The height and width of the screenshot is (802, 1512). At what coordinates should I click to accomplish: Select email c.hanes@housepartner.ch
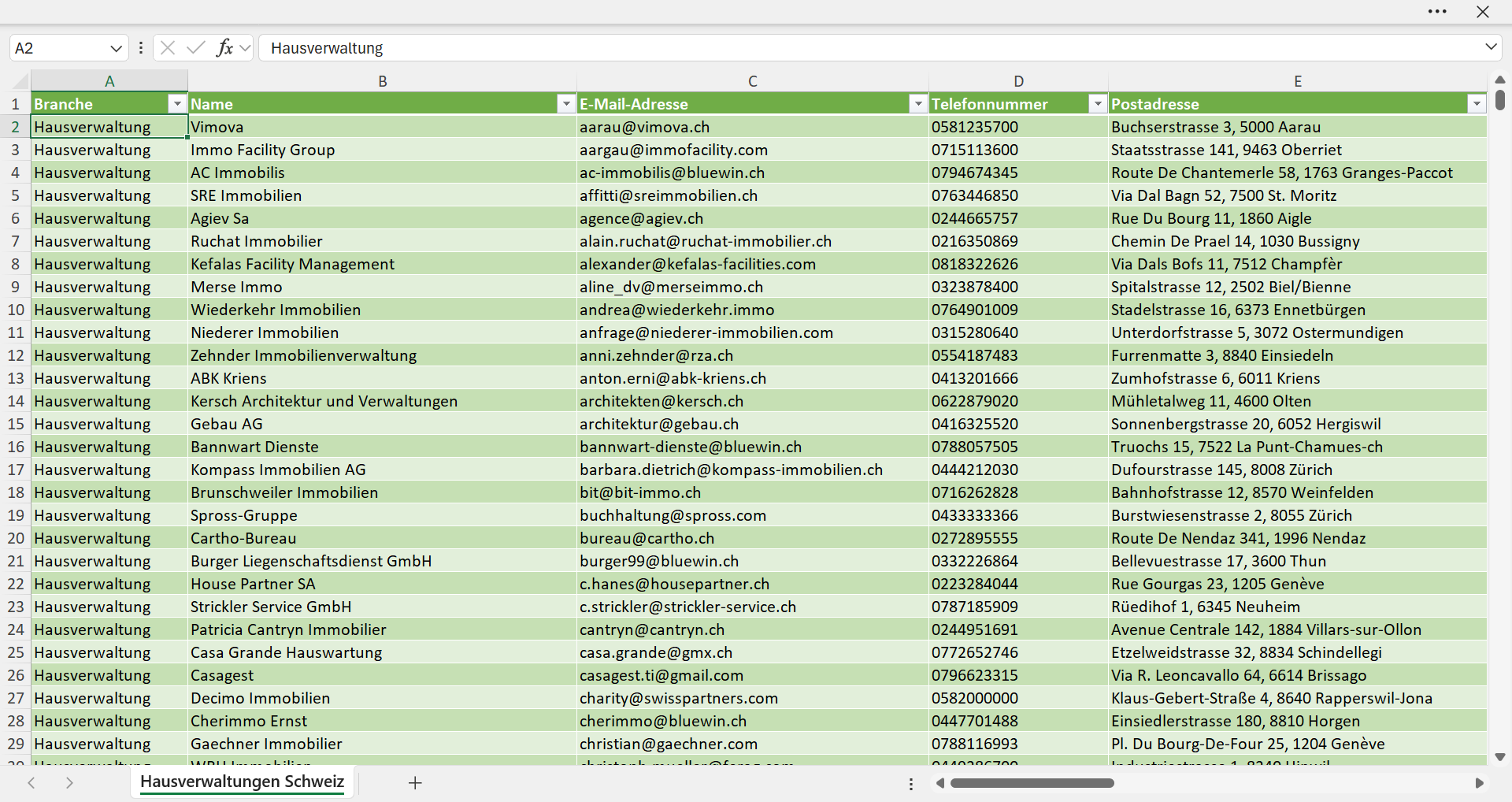click(x=753, y=584)
